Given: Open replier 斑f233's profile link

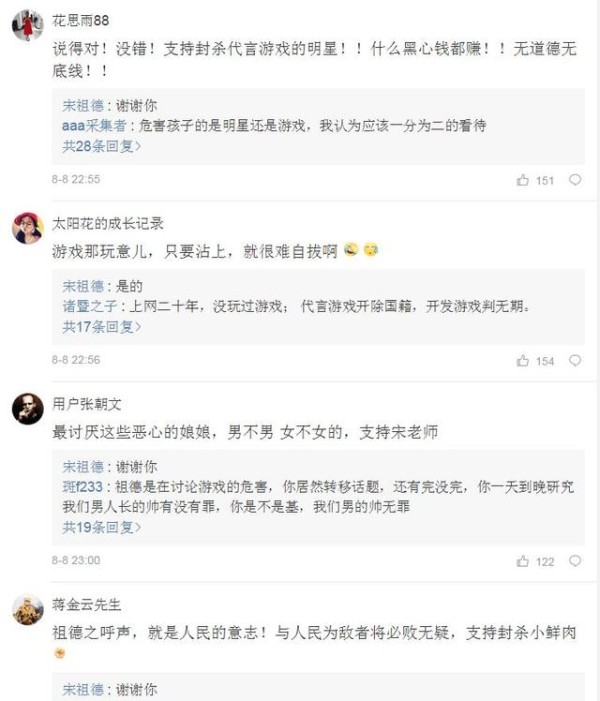Looking at the screenshot, I should click(x=83, y=486).
